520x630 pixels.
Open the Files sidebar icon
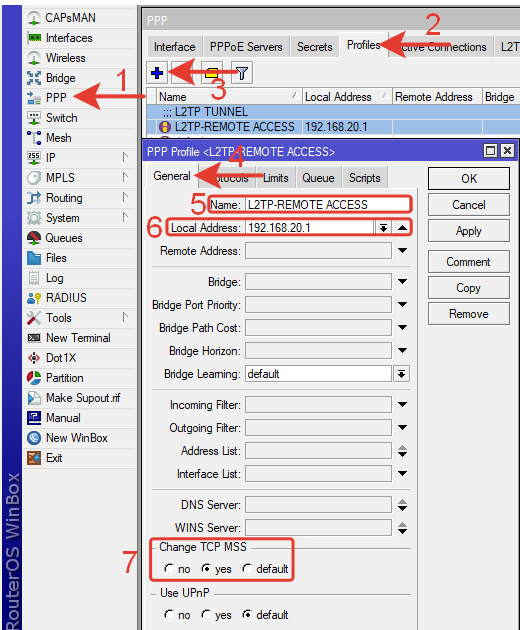[34, 258]
